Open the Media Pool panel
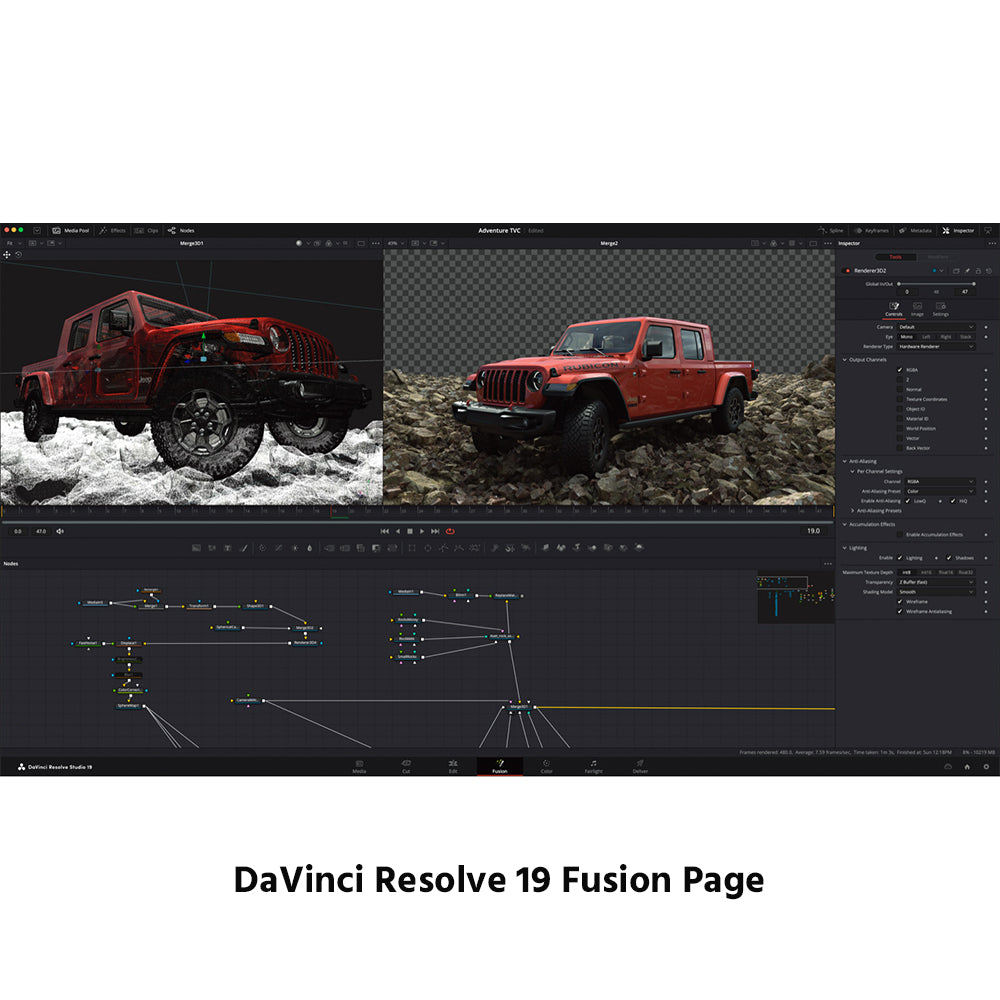 (72, 230)
